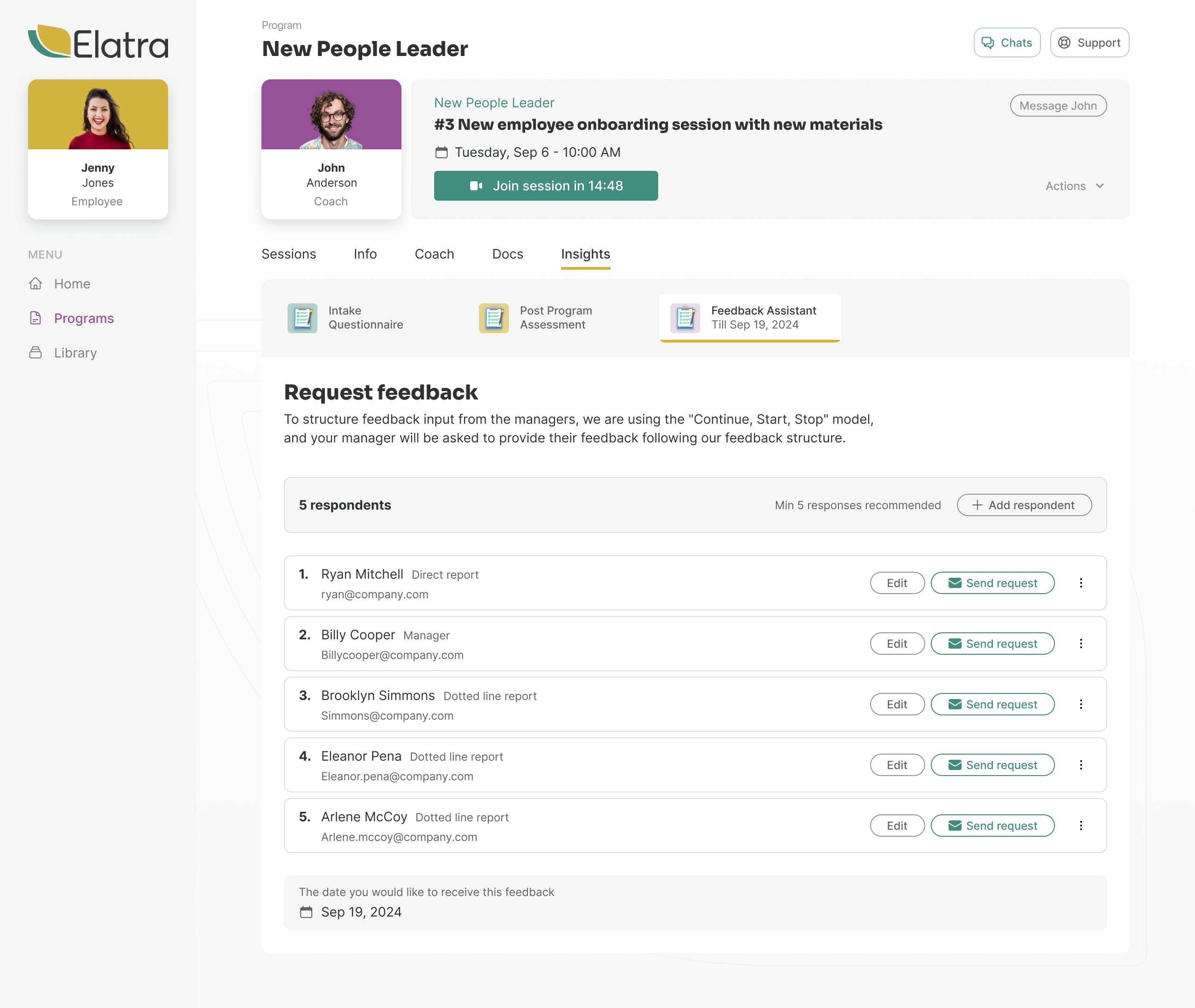
Task: Switch to the Sessions tab
Action: 288,254
